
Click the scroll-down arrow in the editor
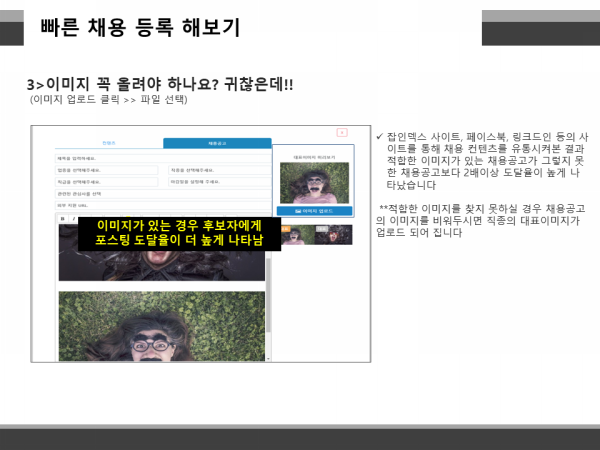tap(269, 357)
